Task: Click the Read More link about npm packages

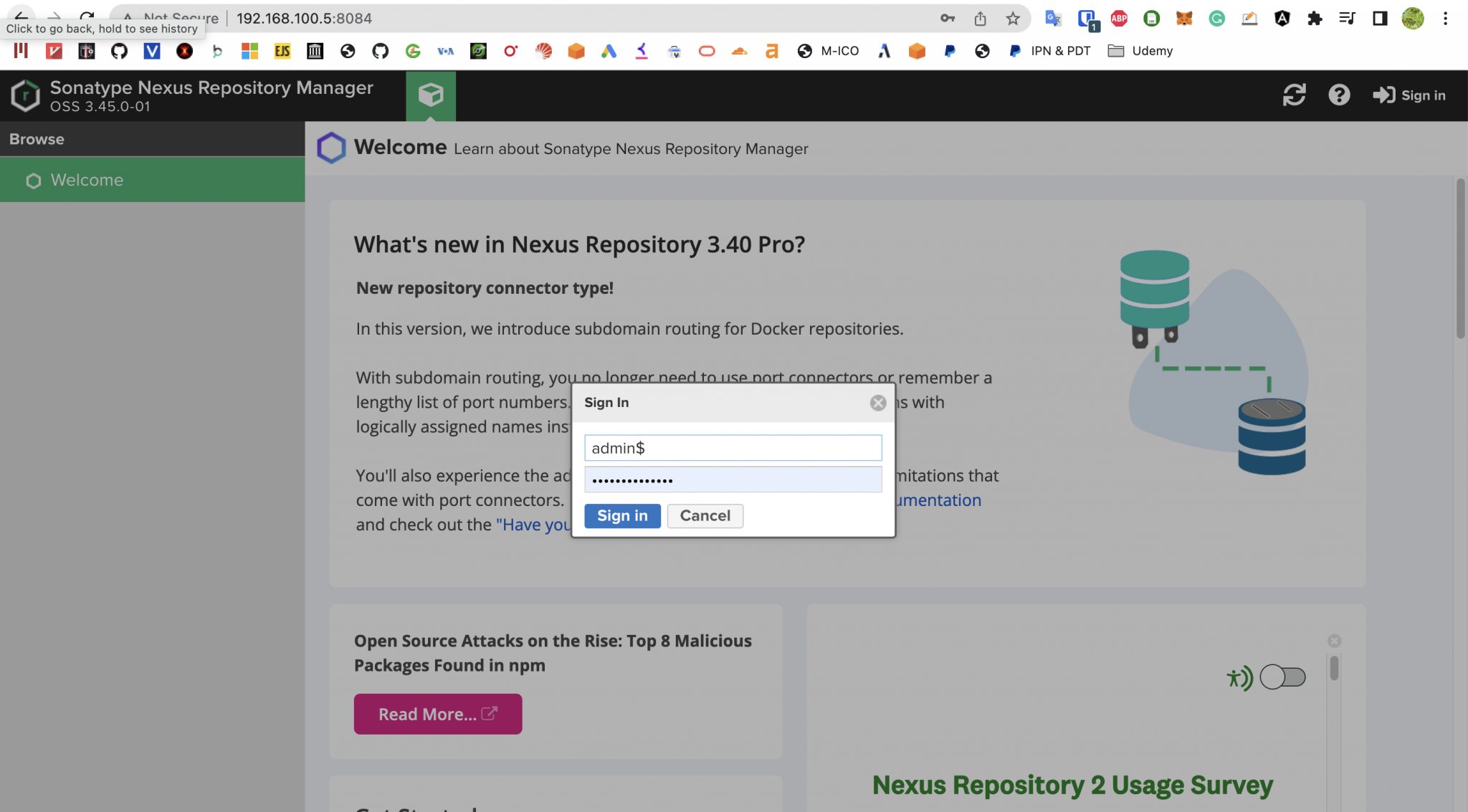Action: pyautogui.click(x=437, y=714)
